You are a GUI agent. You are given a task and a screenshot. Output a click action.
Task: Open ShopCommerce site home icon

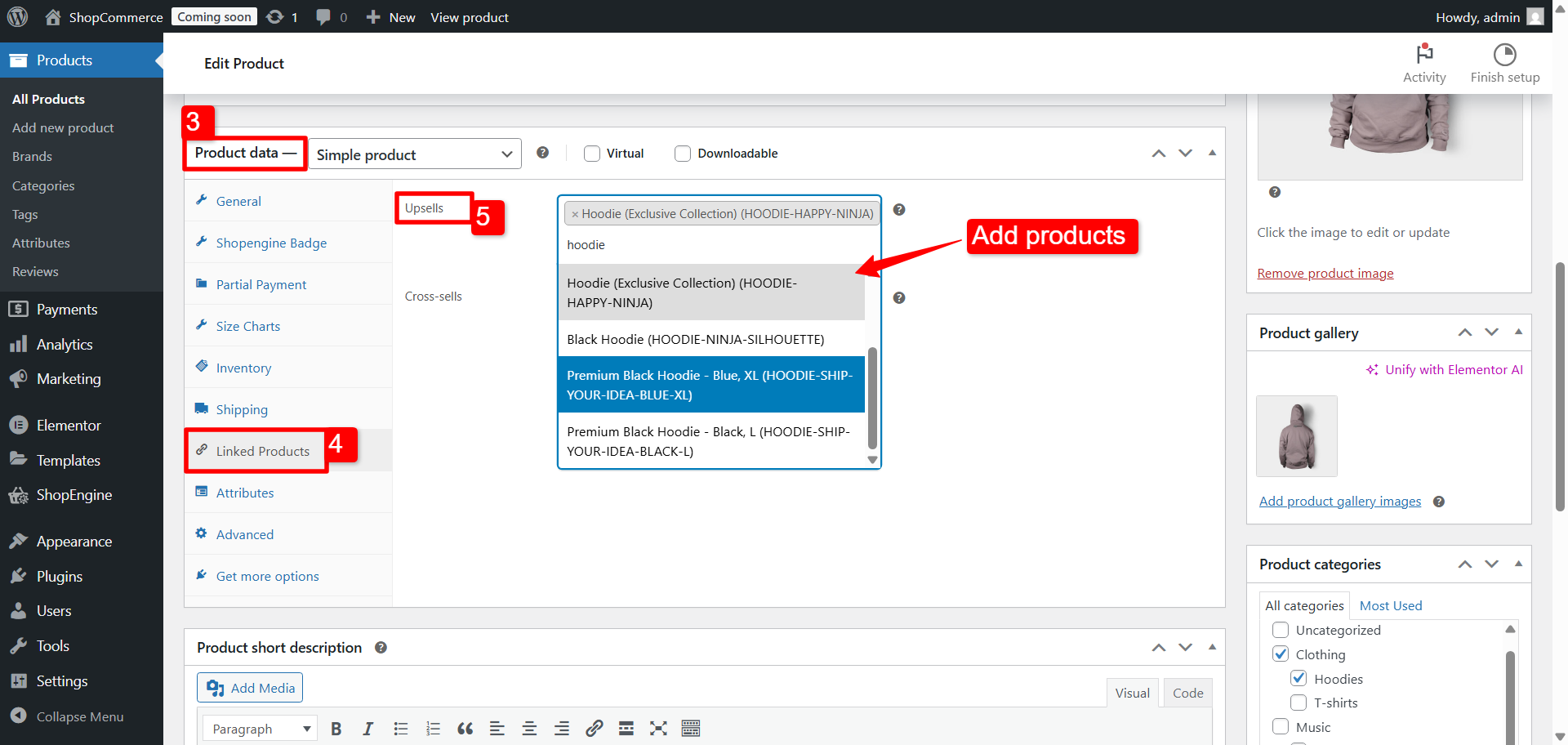click(x=53, y=17)
